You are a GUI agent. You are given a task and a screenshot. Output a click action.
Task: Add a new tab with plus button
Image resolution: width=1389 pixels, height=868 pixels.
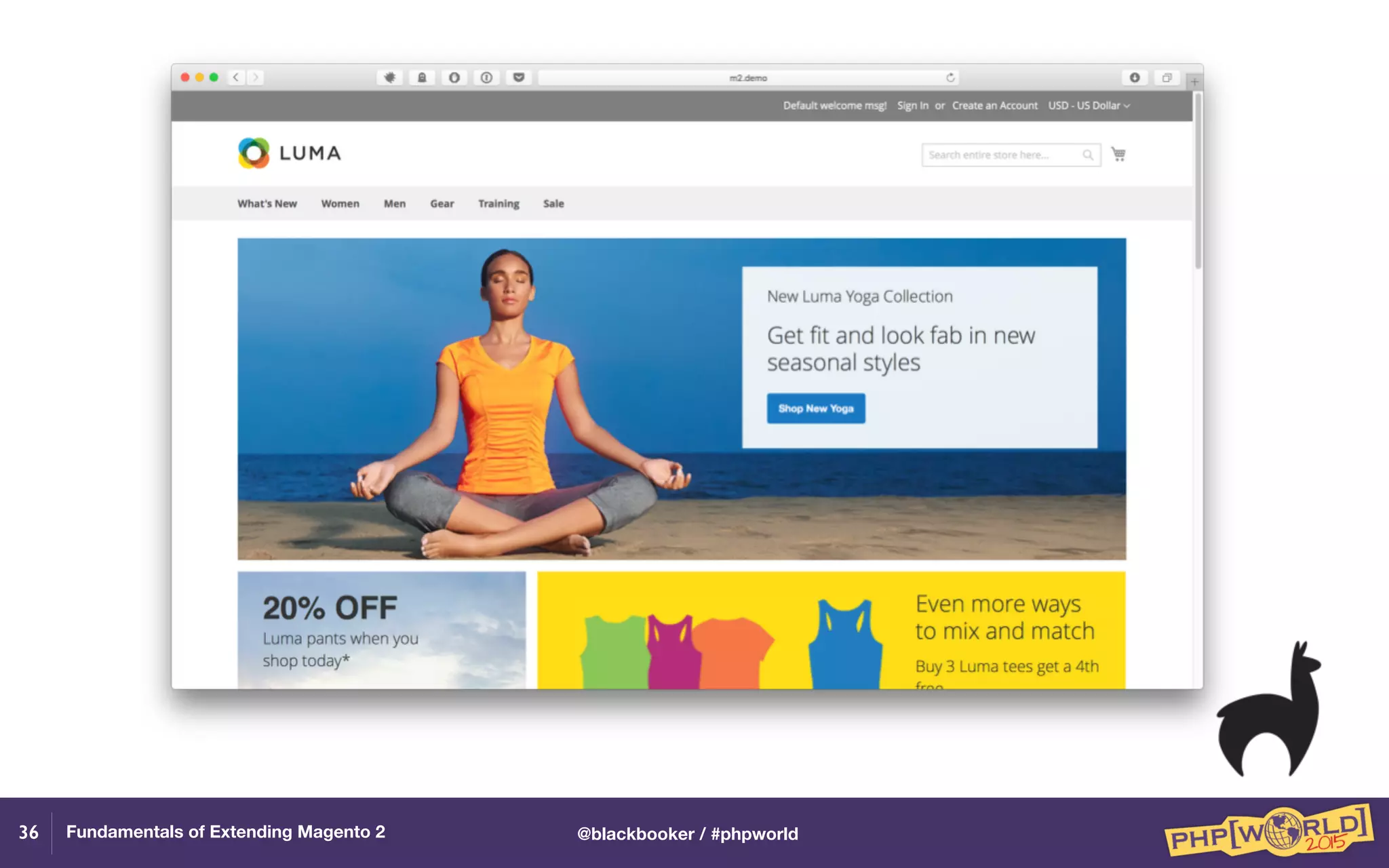1194,81
